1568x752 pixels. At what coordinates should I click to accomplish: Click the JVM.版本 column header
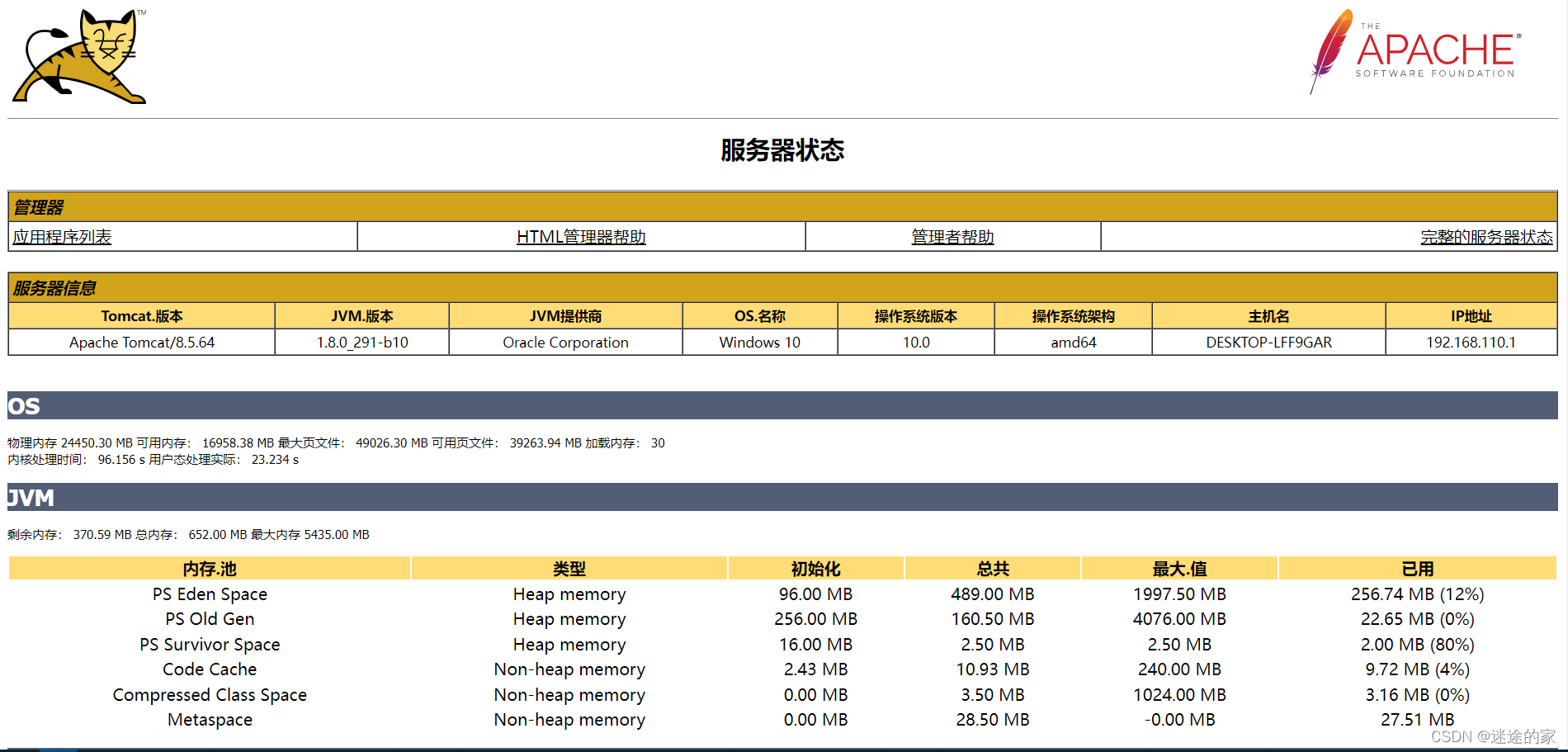click(x=362, y=316)
